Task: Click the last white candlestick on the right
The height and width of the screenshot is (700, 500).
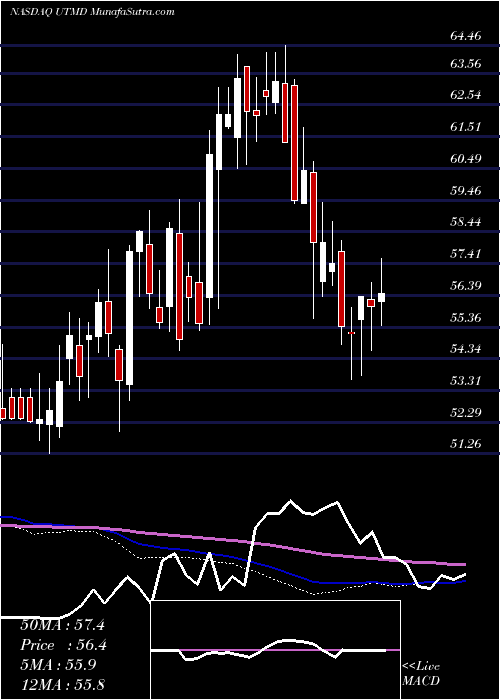Action: (x=381, y=297)
